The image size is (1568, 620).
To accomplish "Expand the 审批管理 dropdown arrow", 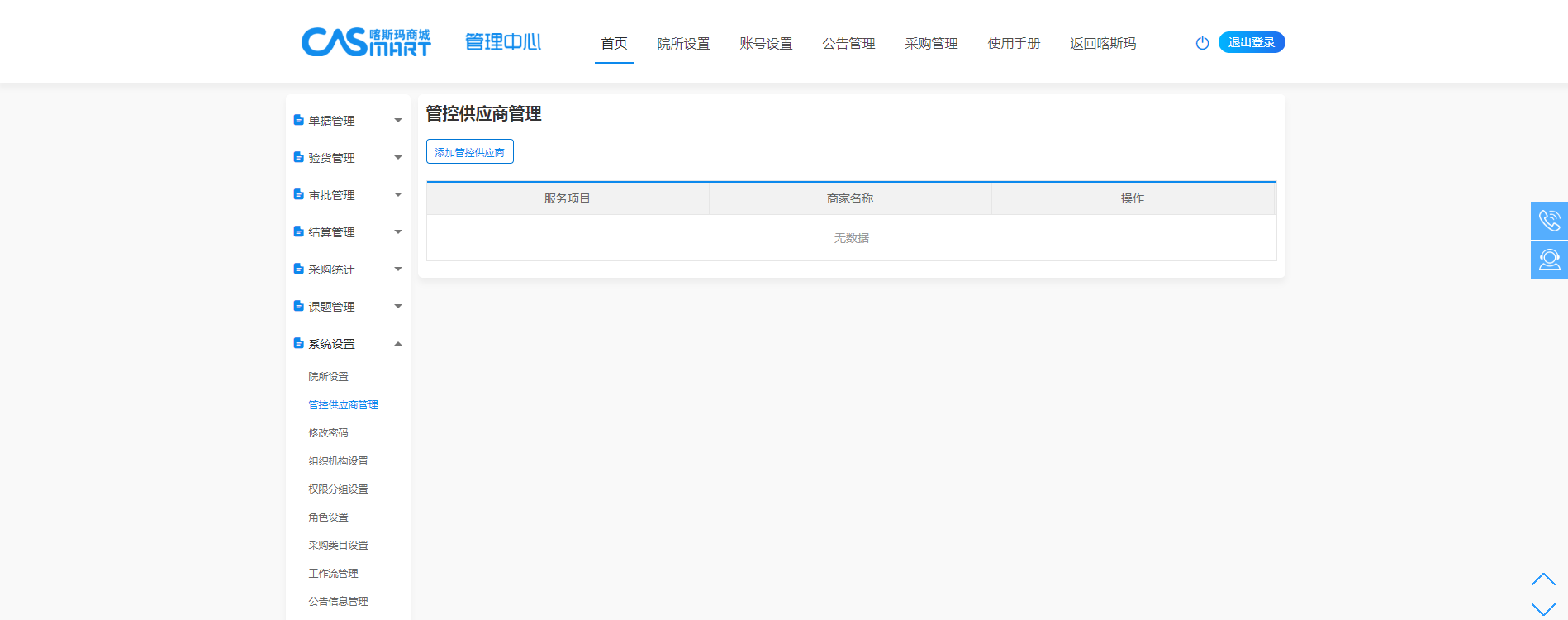I will 398,195.
